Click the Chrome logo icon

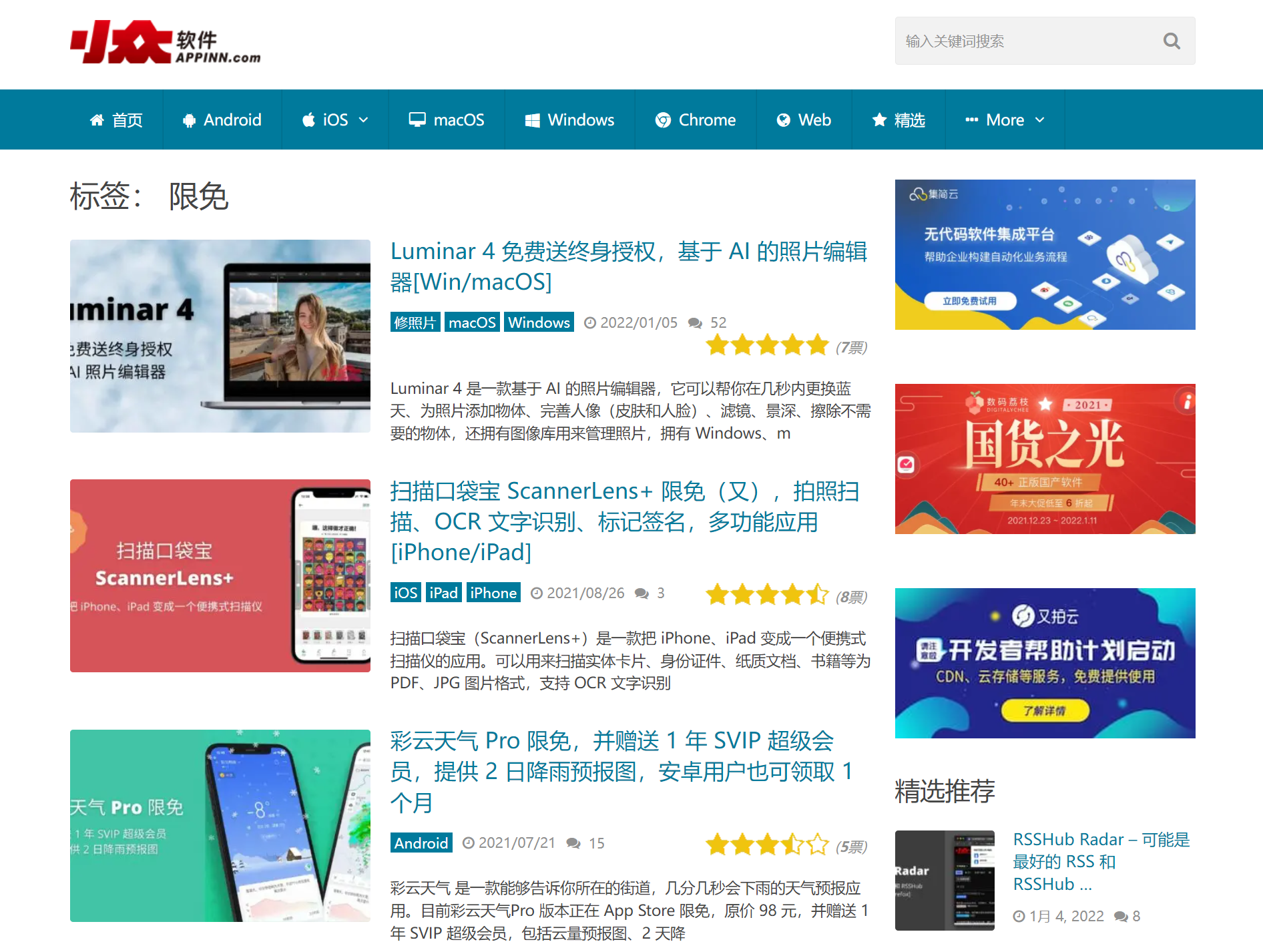pyautogui.click(x=663, y=120)
